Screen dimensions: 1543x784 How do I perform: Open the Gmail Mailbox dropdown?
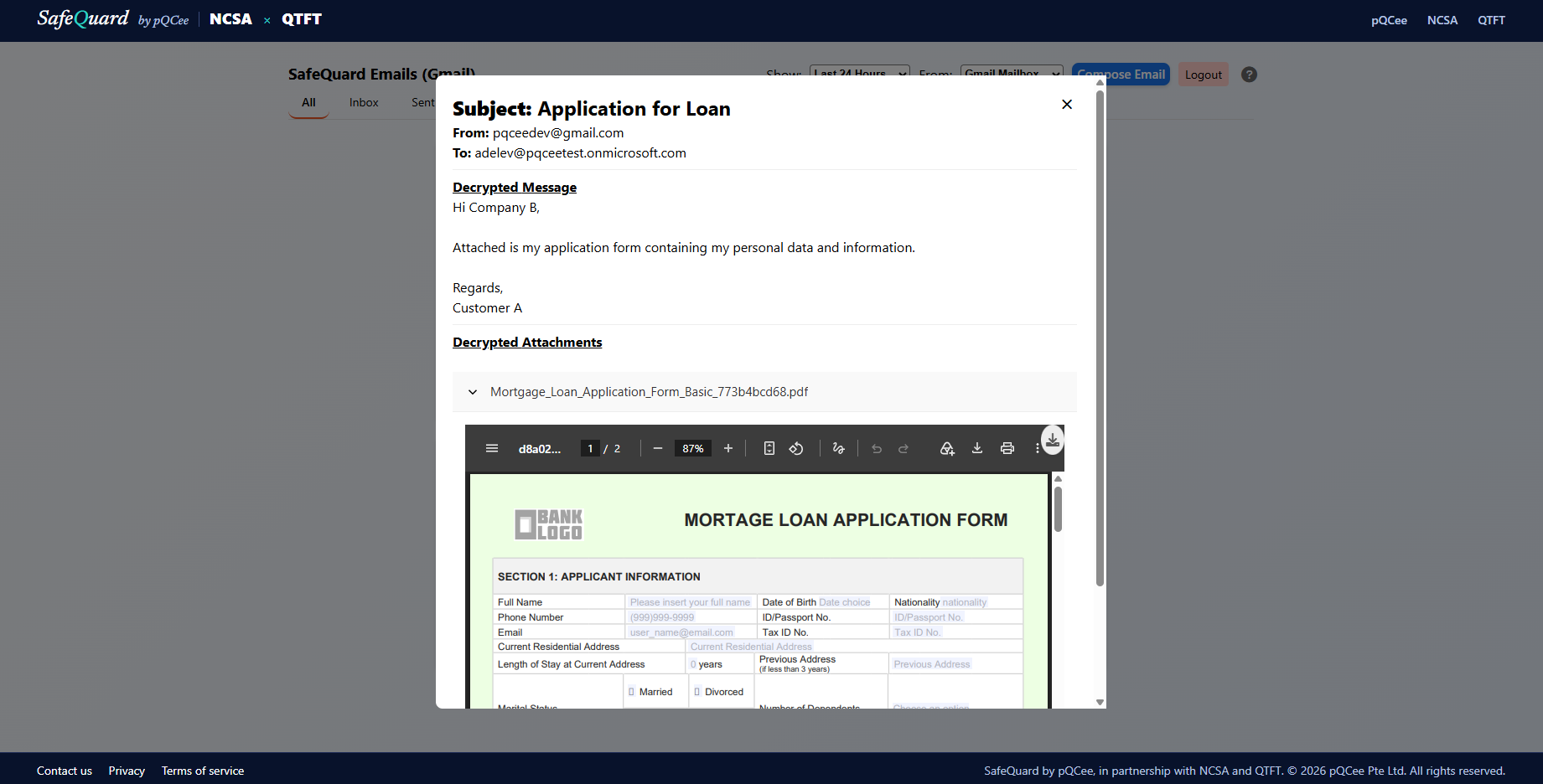1012,72
